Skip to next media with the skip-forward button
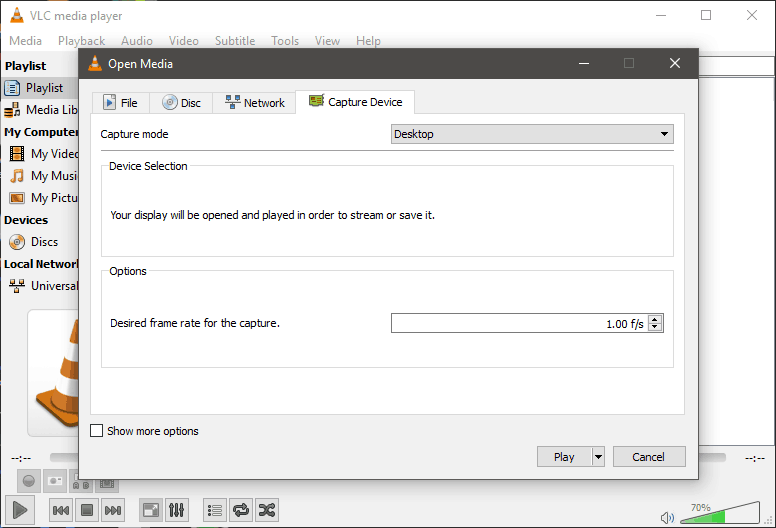Image resolution: width=776 pixels, height=528 pixels. tap(112, 510)
